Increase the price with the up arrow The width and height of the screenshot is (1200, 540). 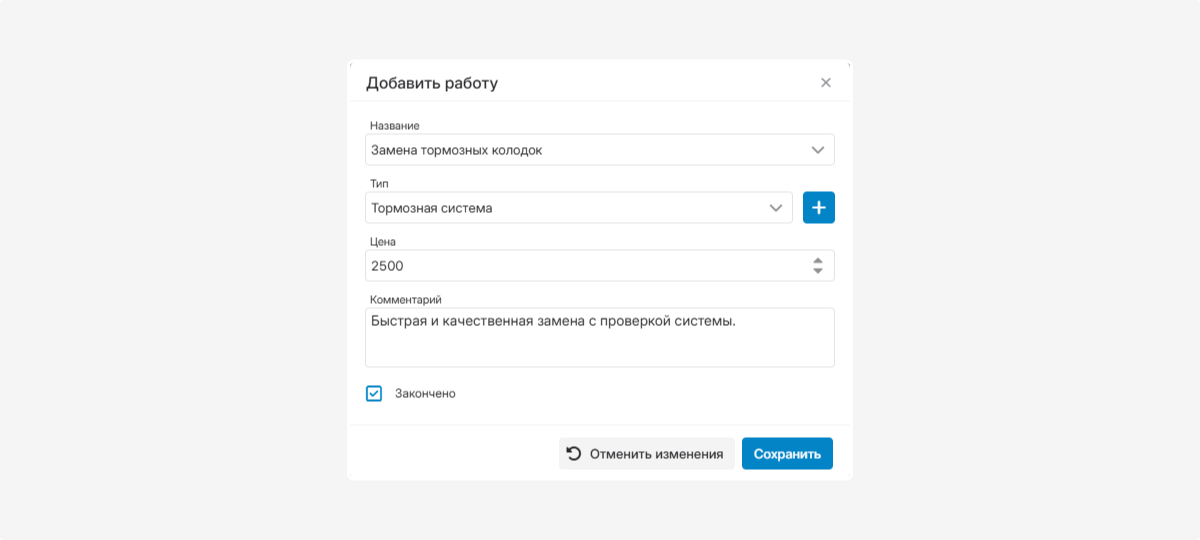[818, 260]
